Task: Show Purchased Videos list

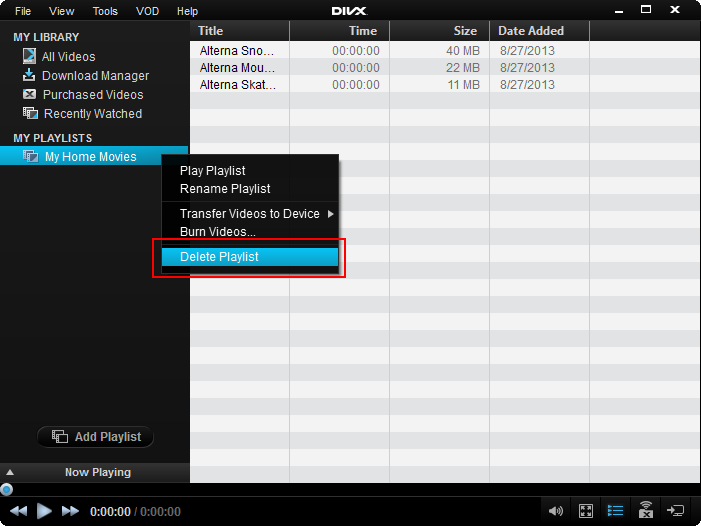Action: [92, 95]
